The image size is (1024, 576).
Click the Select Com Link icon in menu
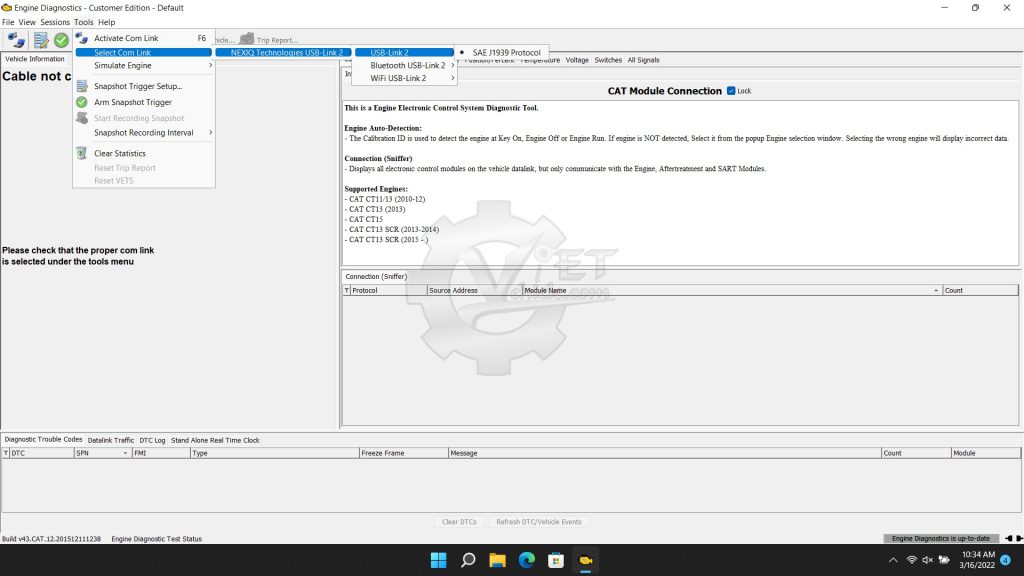[x=83, y=52]
